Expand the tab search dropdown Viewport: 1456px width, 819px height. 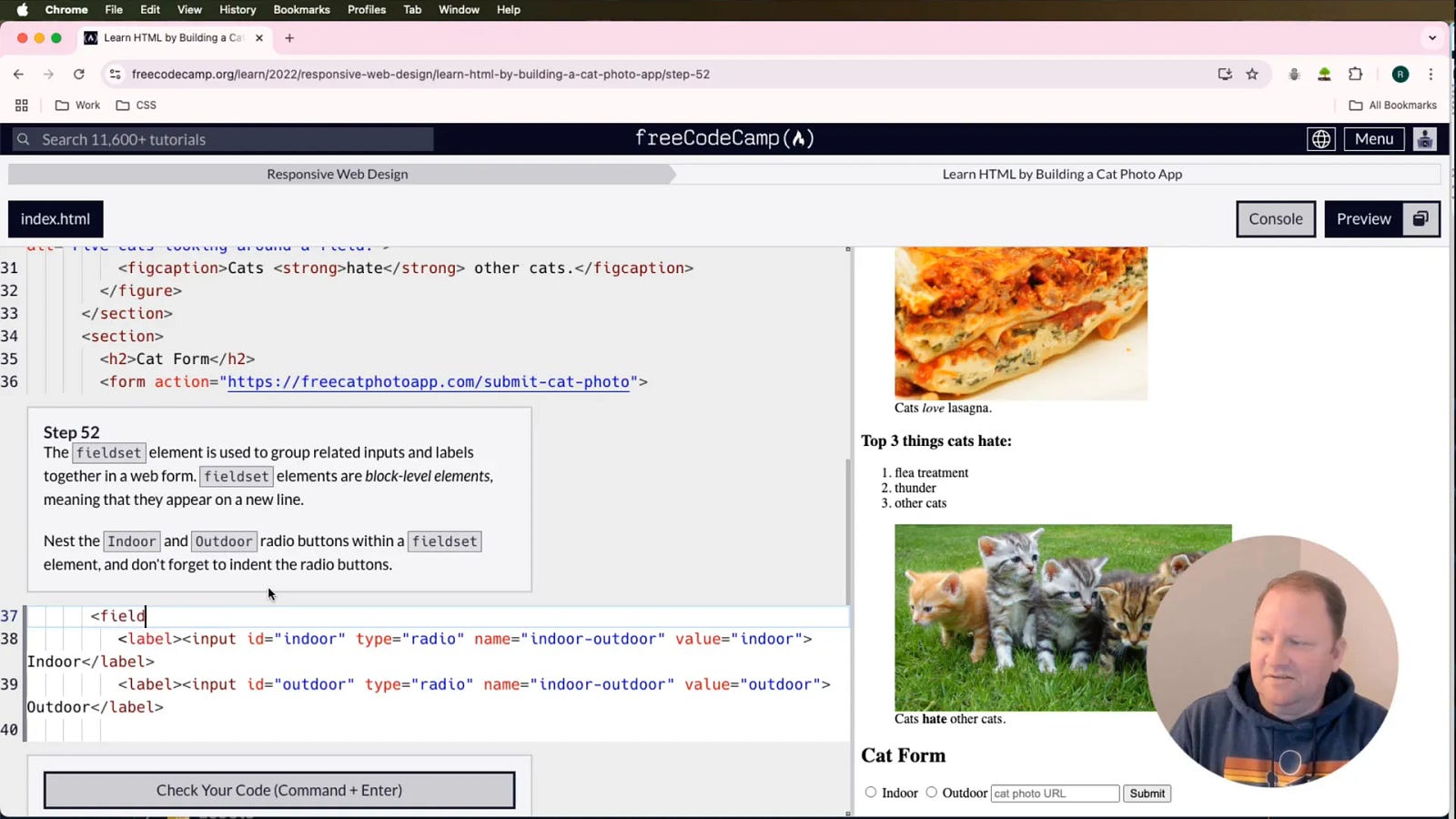tap(1432, 38)
